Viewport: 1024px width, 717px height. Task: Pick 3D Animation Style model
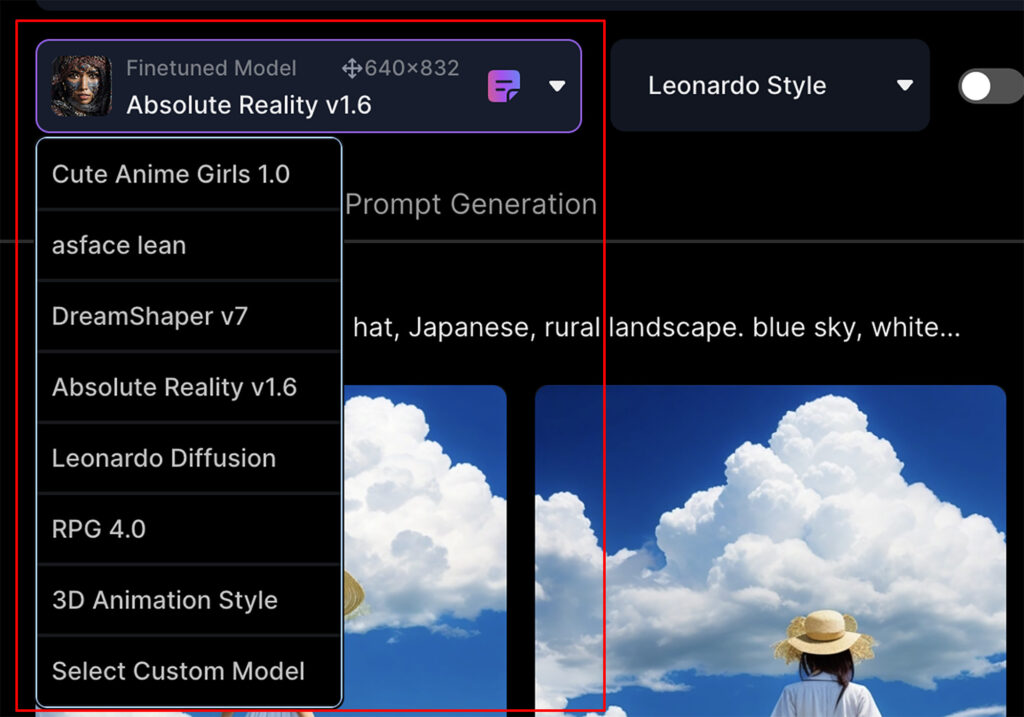[x=189, y=600]
